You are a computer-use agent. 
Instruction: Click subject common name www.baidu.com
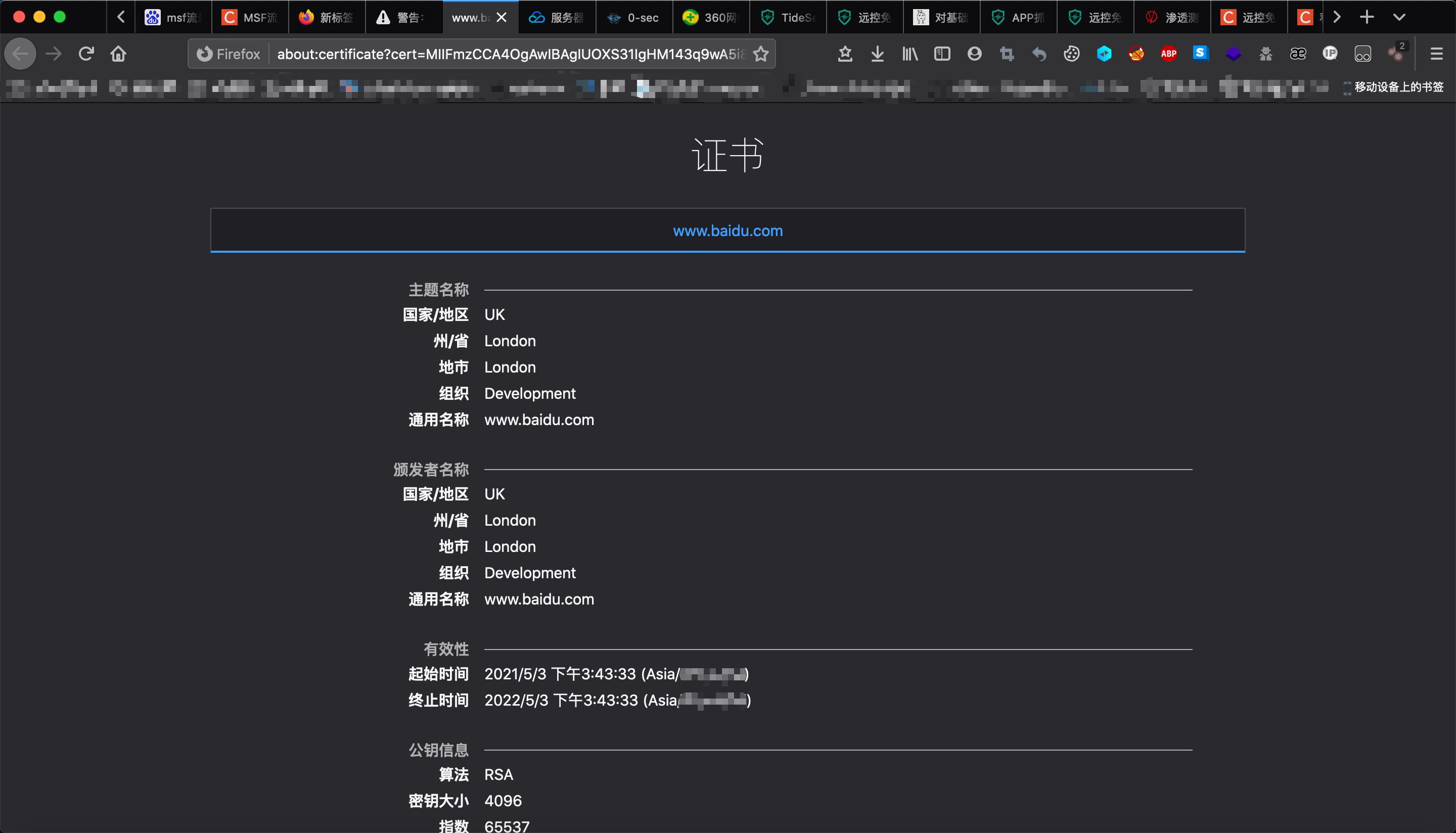pyautogui.click(x=539, y=420)
